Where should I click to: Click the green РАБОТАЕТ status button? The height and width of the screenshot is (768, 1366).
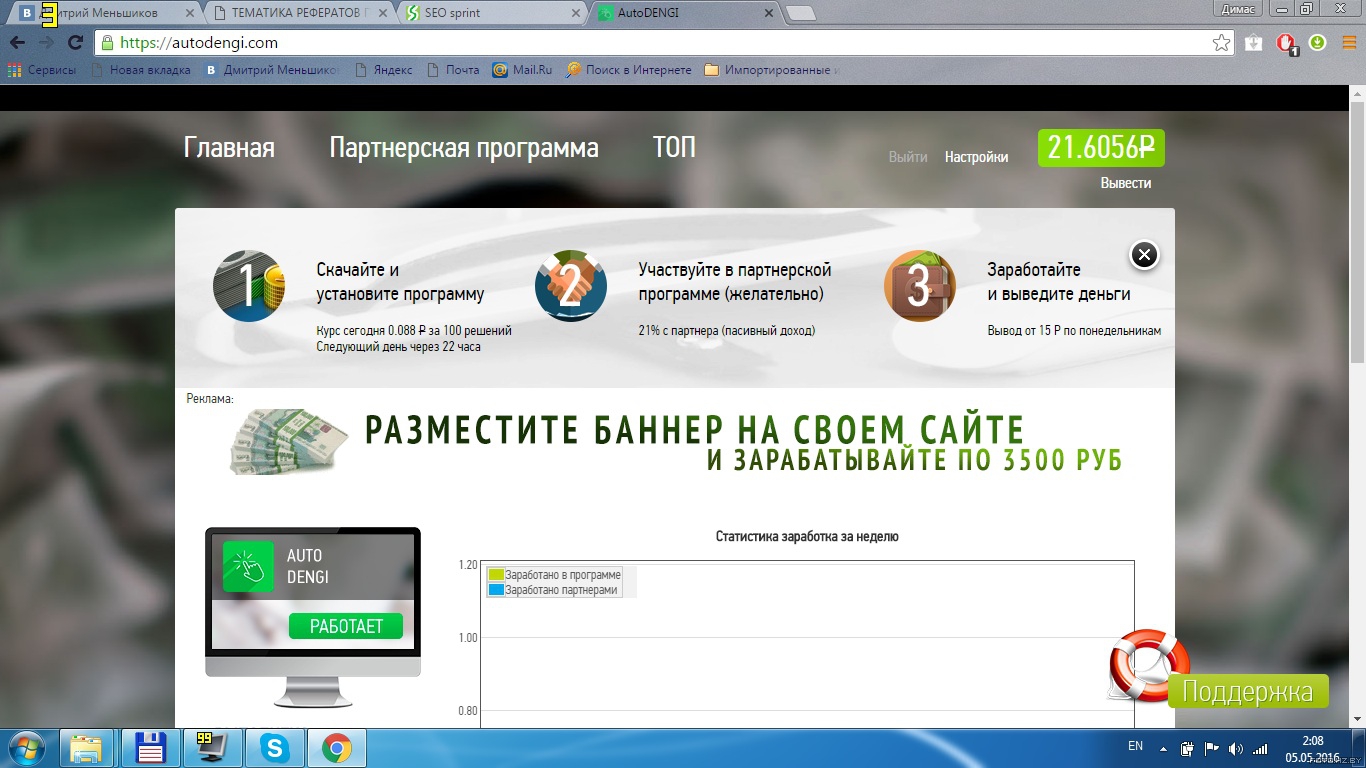coord(346,626)
